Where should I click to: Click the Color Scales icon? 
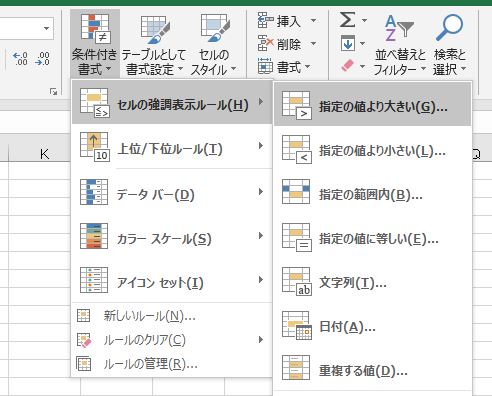tap(94, 236)
